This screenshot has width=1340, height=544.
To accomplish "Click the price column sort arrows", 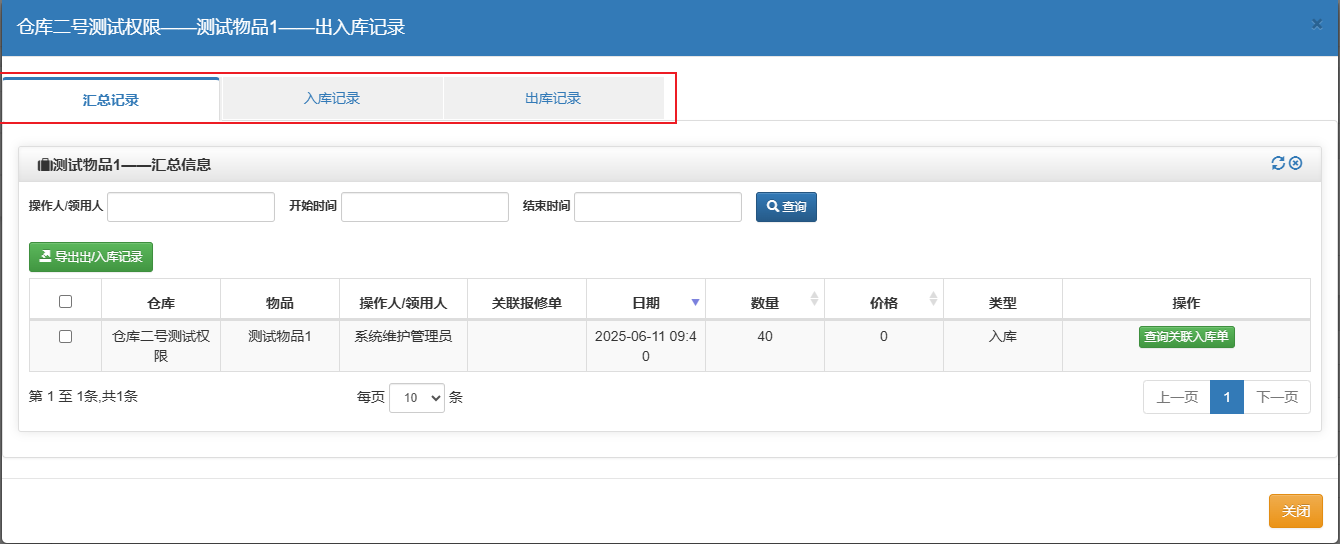I will coord(933,299).
